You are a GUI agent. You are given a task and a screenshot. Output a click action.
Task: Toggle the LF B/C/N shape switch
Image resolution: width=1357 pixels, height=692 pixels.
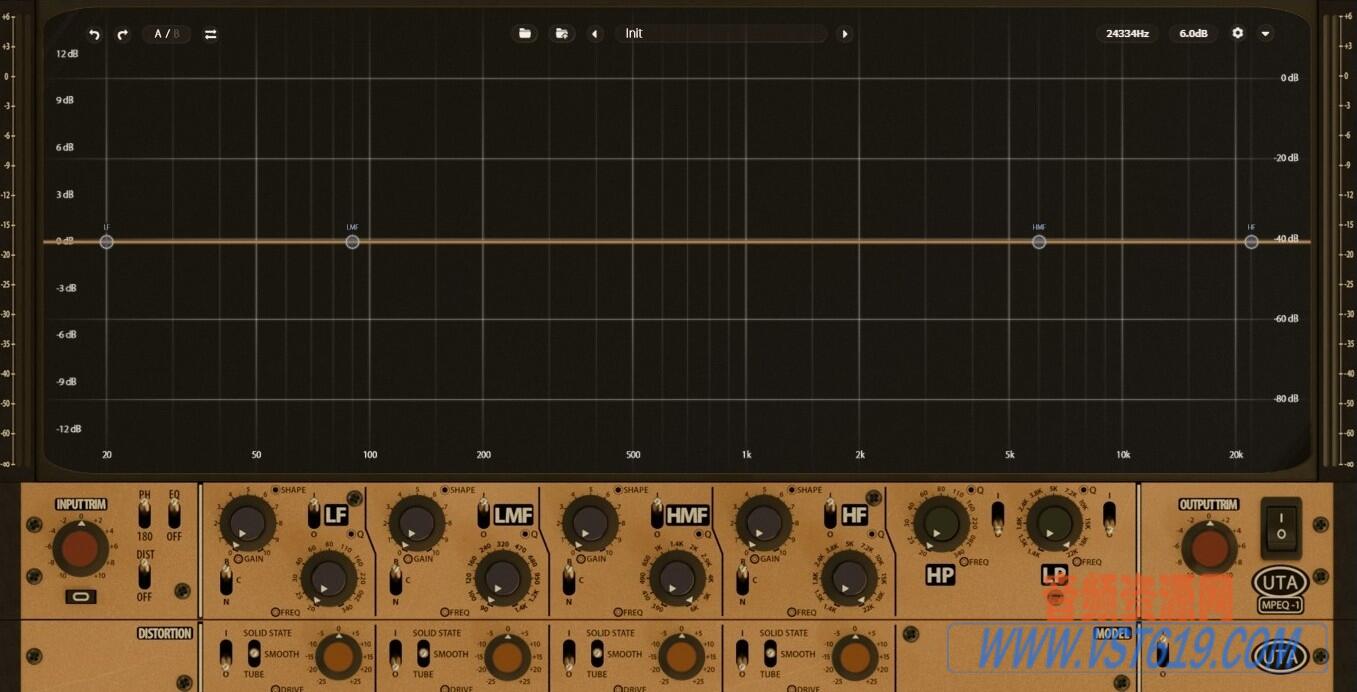pos(224,579)
